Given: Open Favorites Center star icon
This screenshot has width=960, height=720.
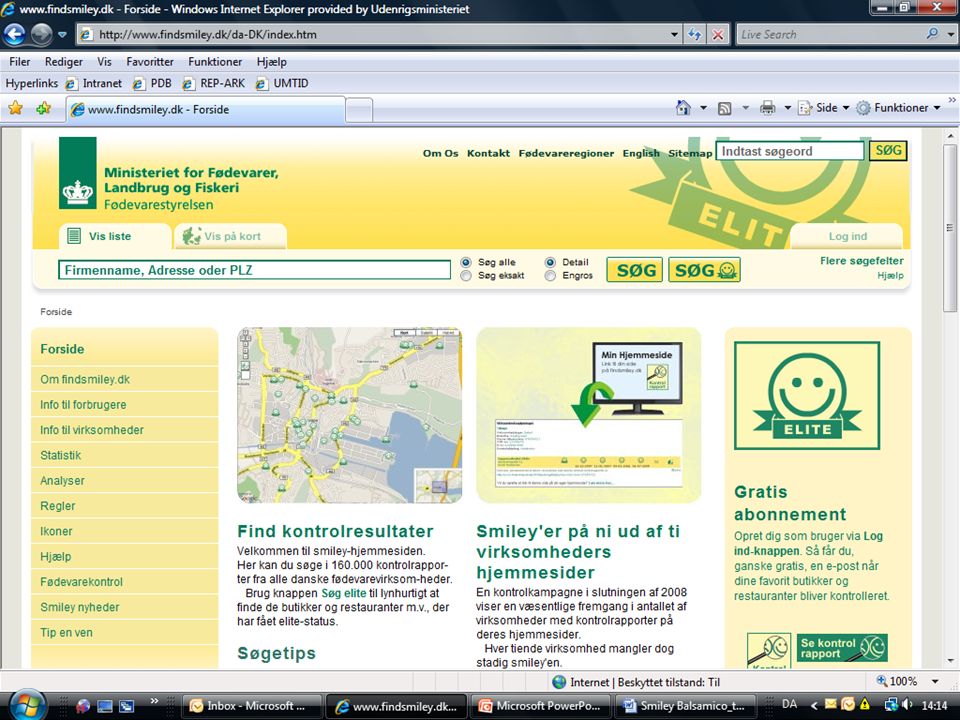Looking at the screenshot, I should tap(15, 108).
